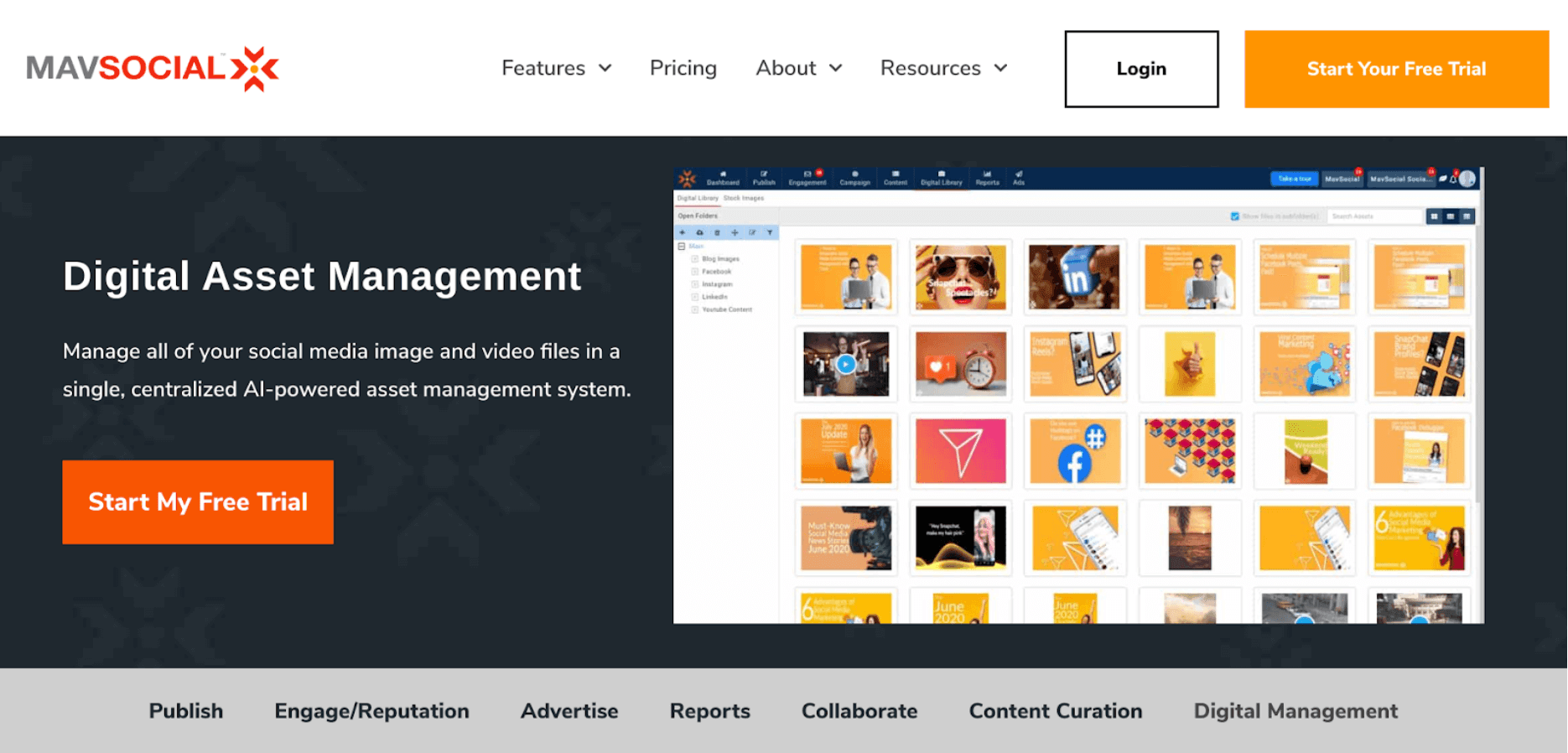Click the Search Assets input field
Viewport: 1568px width, 753px height.
pyautogui.click(x=1373, y=216)
